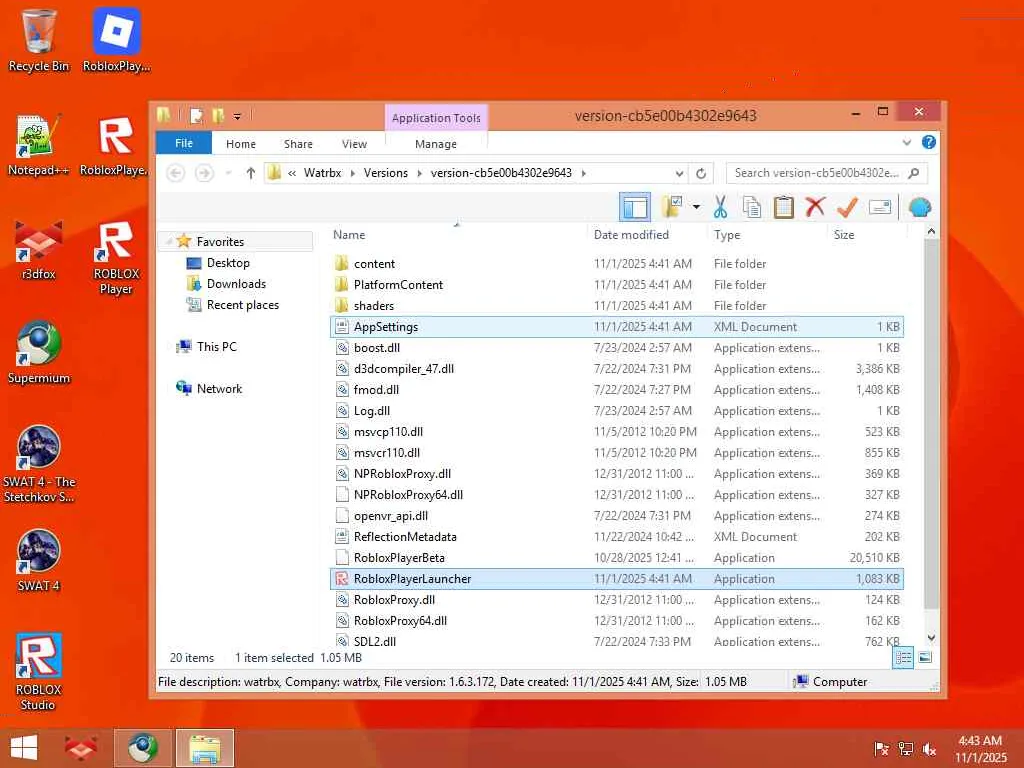Click the blue shell globe toolbar icon
The width and height of the screenshot is (1024, 768).
(920, 208)
